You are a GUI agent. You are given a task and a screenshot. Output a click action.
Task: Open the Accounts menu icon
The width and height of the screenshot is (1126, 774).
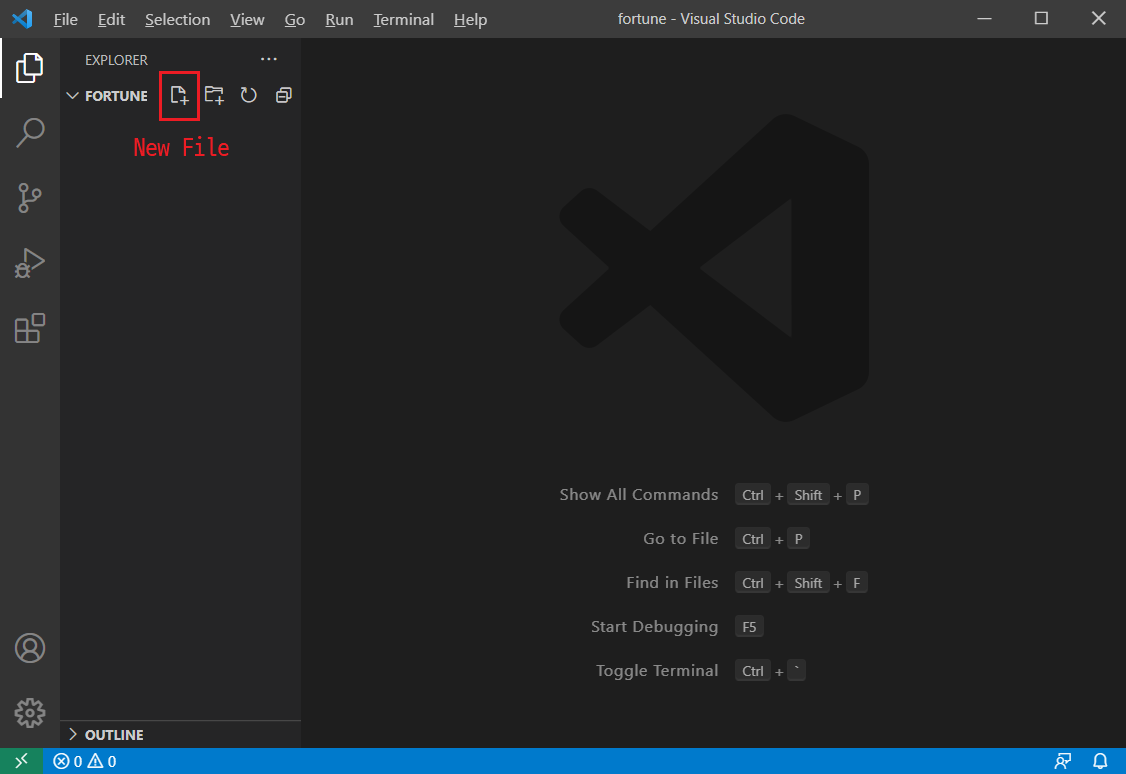(29, 648)
